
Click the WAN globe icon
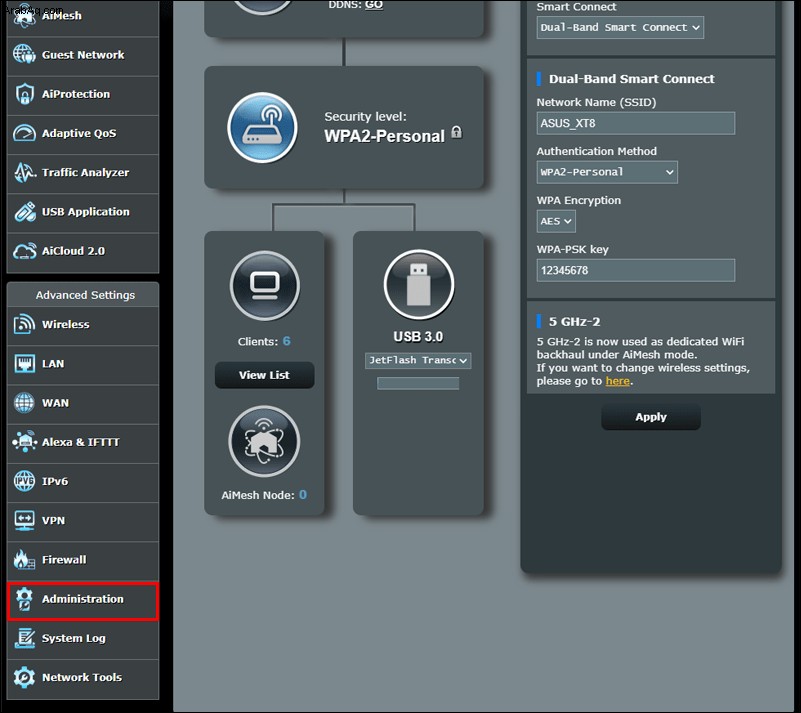tap(24, 402)
